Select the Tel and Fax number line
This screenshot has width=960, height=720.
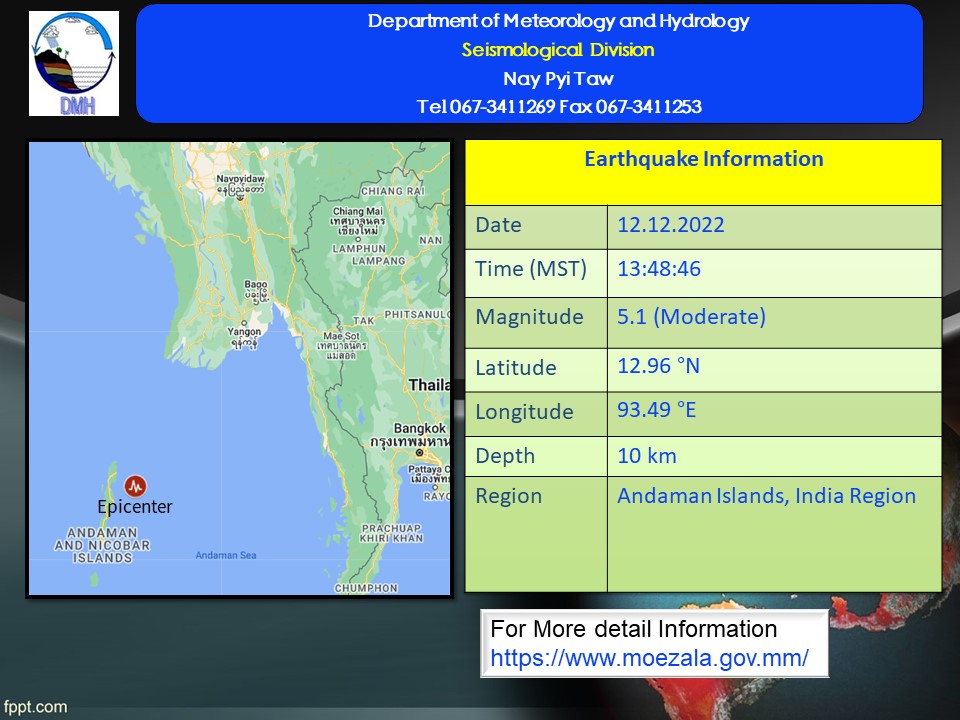coord(558,106)
